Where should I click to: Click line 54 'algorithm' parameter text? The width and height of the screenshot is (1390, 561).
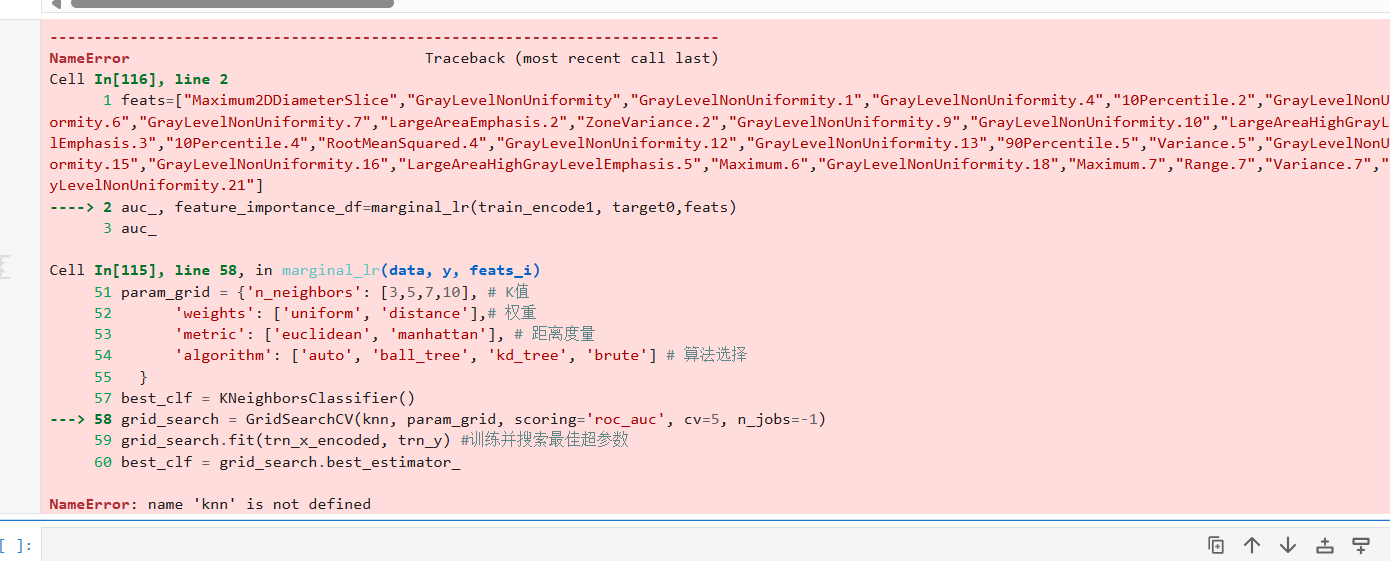tap(461, 355)
